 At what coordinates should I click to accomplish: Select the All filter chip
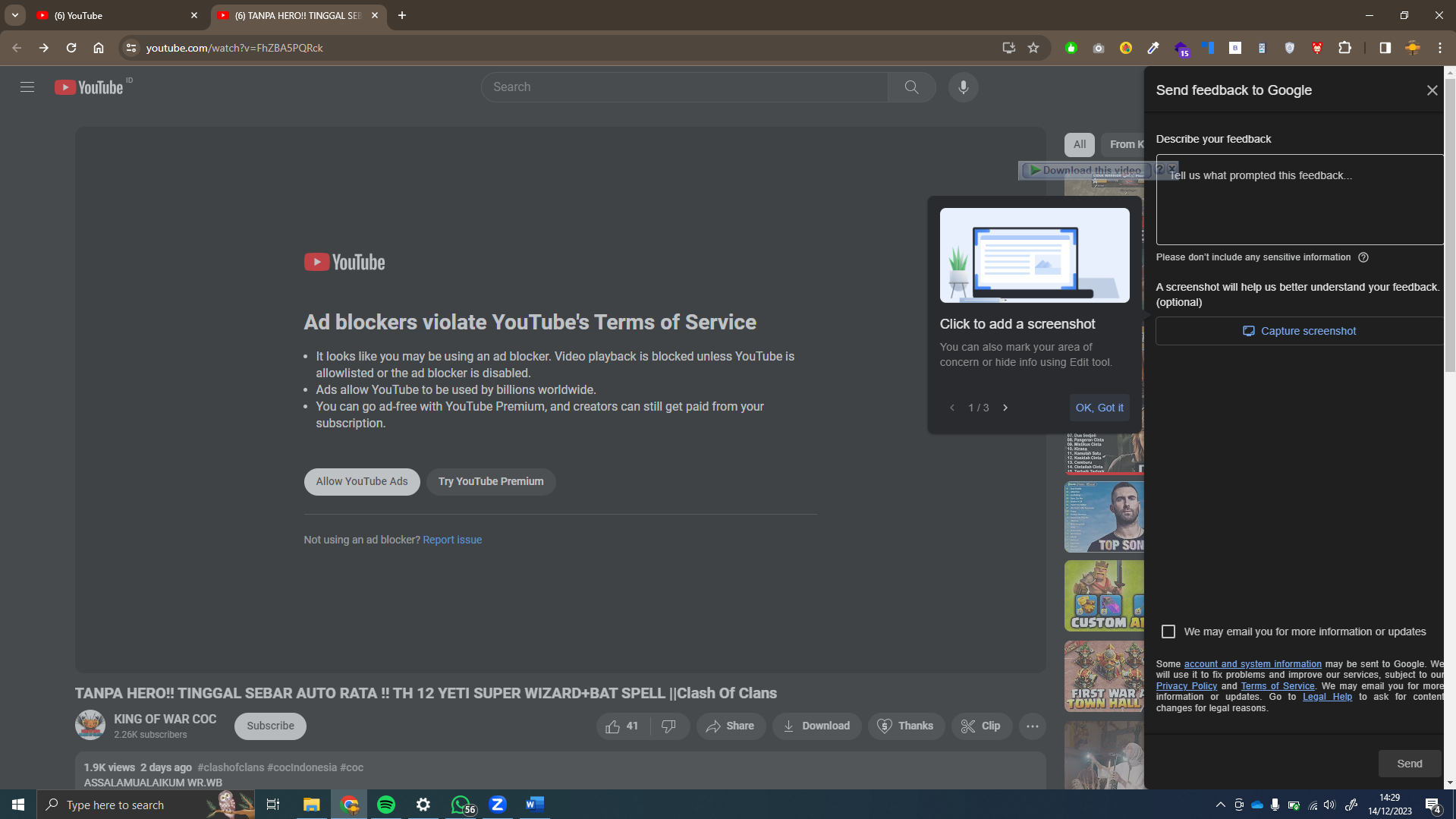point(1079,144)
